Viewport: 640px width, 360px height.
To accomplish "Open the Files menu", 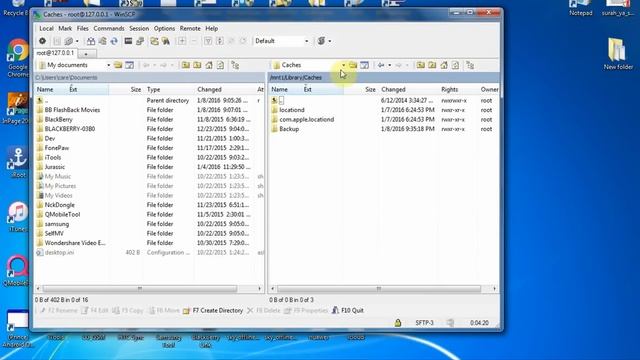I will (x=82, y=29).
